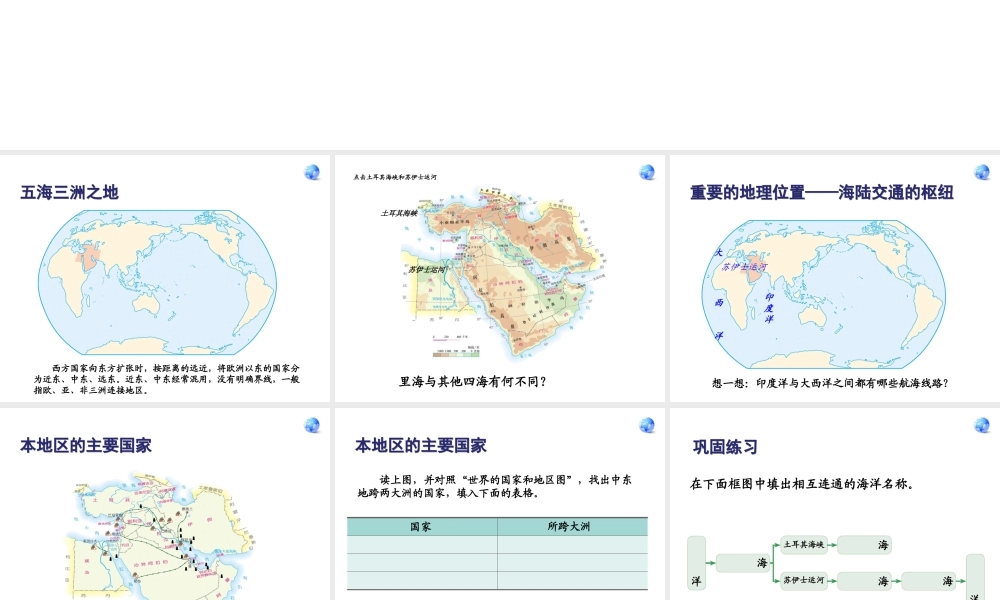Select the title 五海三洲之地
This screenshot has height=600, width=1000.
pos(70,192)
